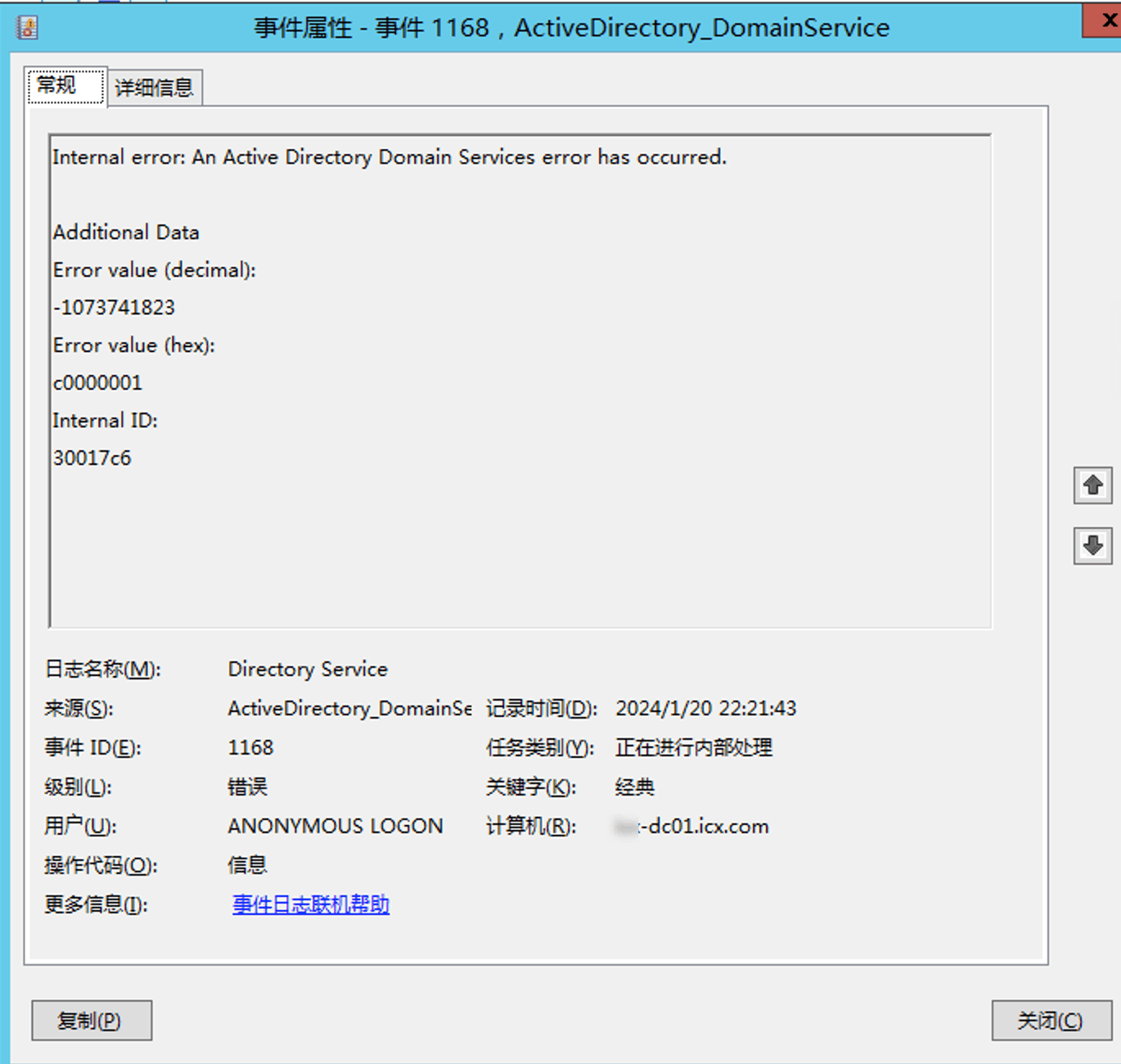Click the 关闭(C) button
Viewport: 1121px width, 1064px height.
(x=1051, y=1020)
